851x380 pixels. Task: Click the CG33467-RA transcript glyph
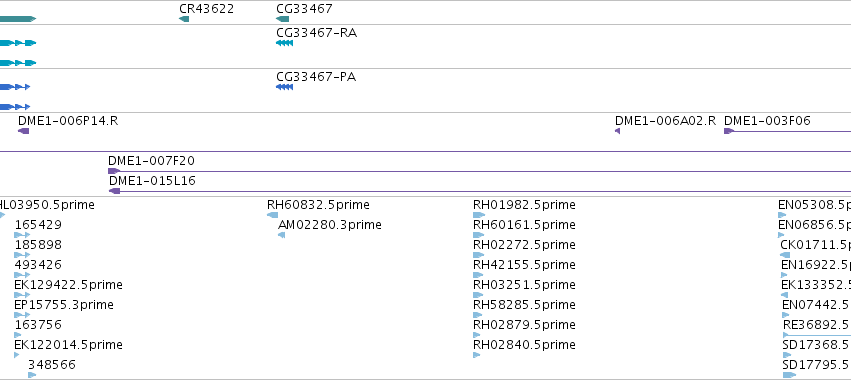click(x=284, y=43)
